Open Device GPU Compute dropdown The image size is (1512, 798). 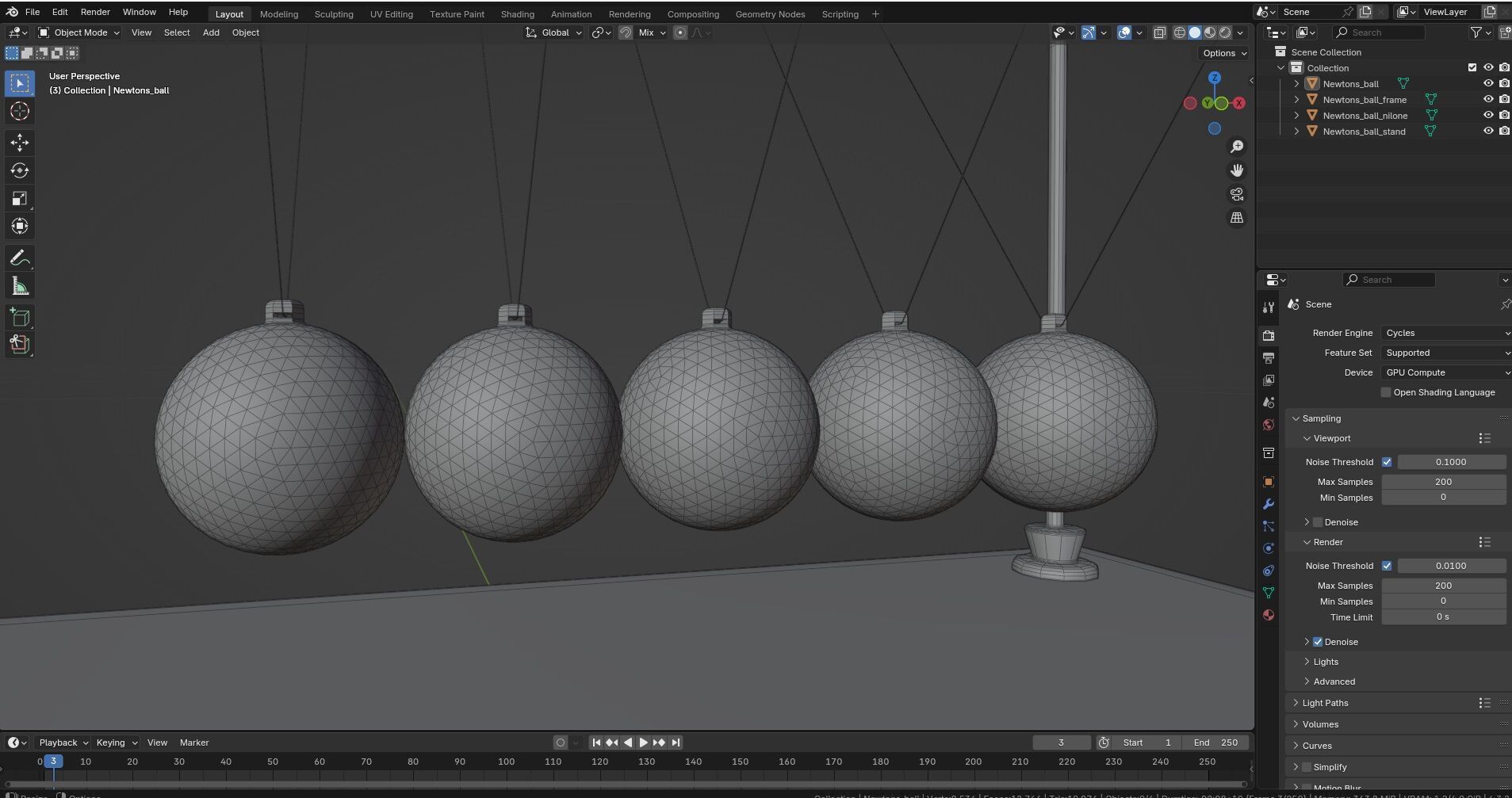tap(1446, 372)
